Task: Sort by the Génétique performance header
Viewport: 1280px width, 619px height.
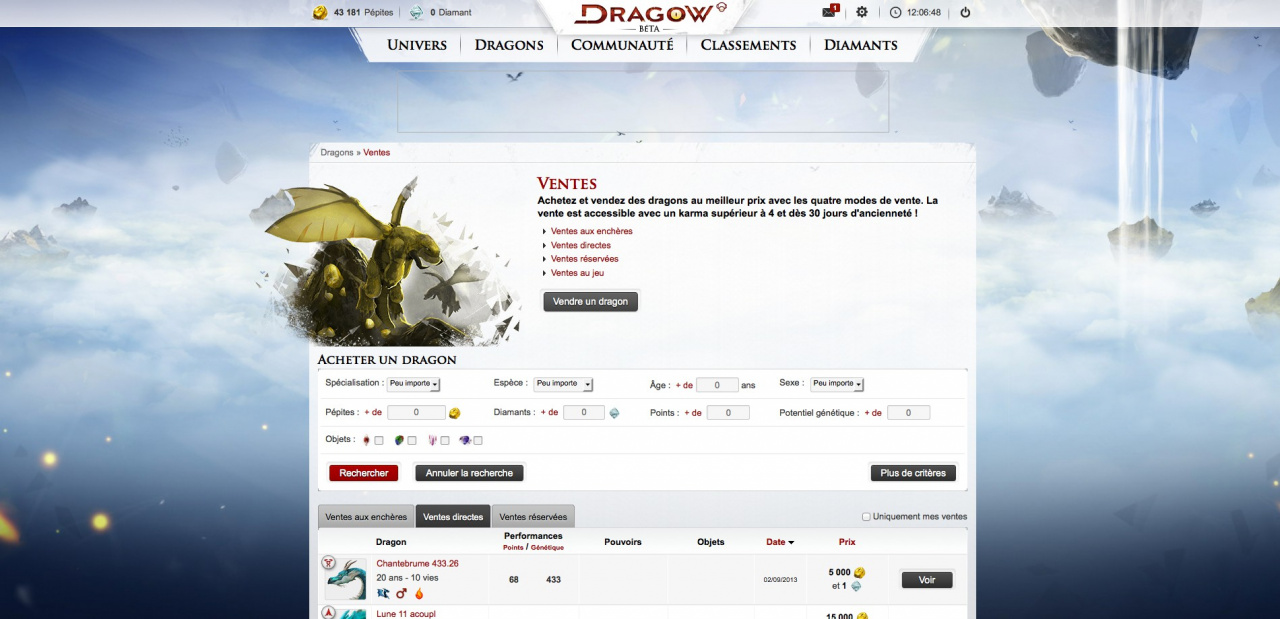Action: pos(547,548)
